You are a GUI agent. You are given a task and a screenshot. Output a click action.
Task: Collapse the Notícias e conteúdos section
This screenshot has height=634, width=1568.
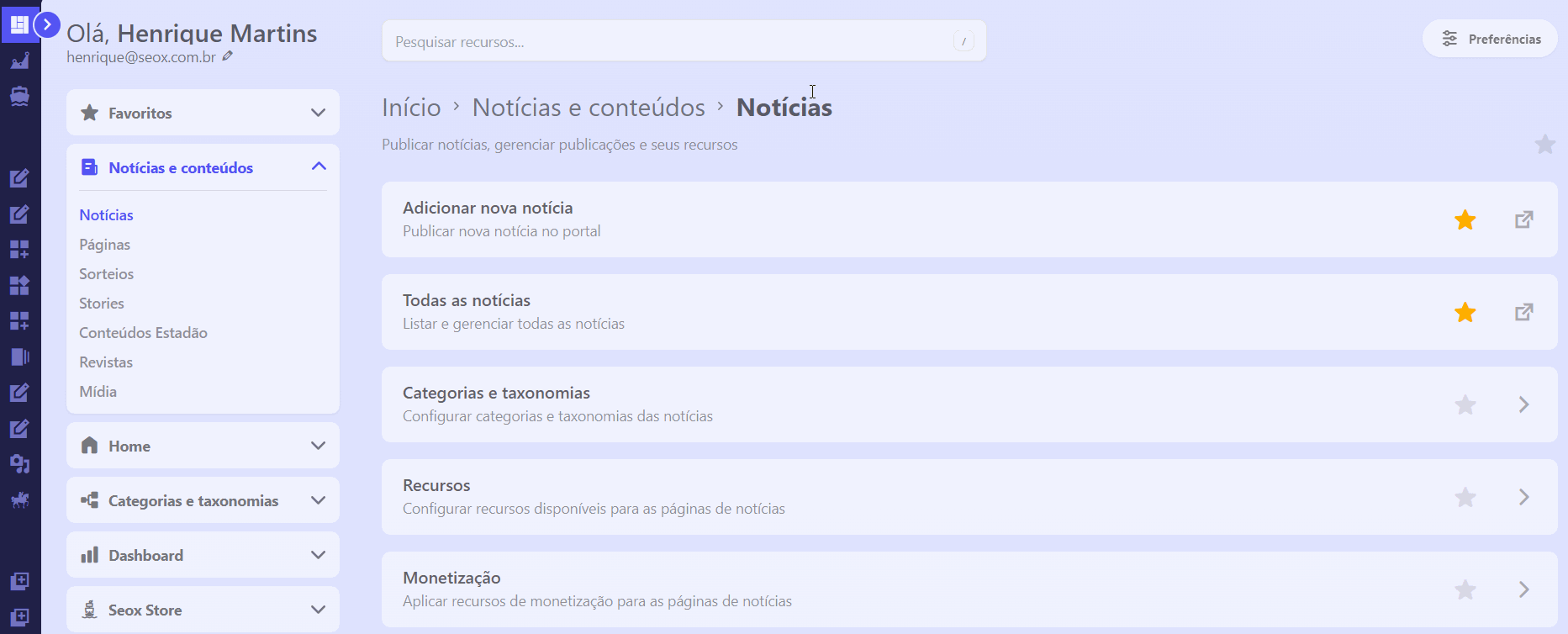point(318,166)
